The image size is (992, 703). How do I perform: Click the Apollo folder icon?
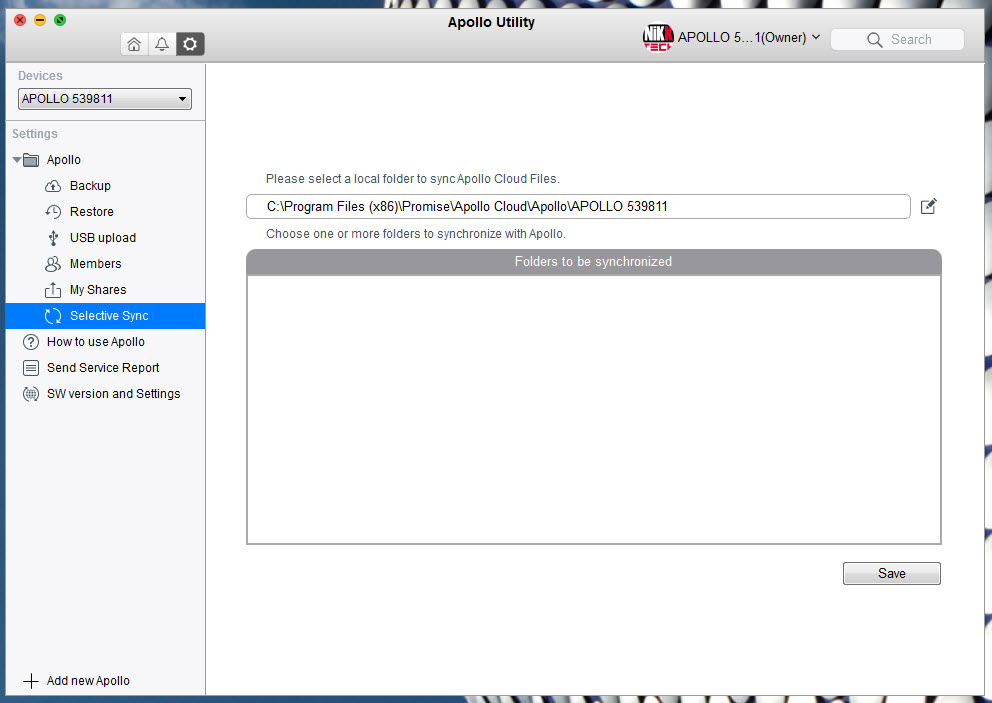pyautogui.click(x=31, y=160)
